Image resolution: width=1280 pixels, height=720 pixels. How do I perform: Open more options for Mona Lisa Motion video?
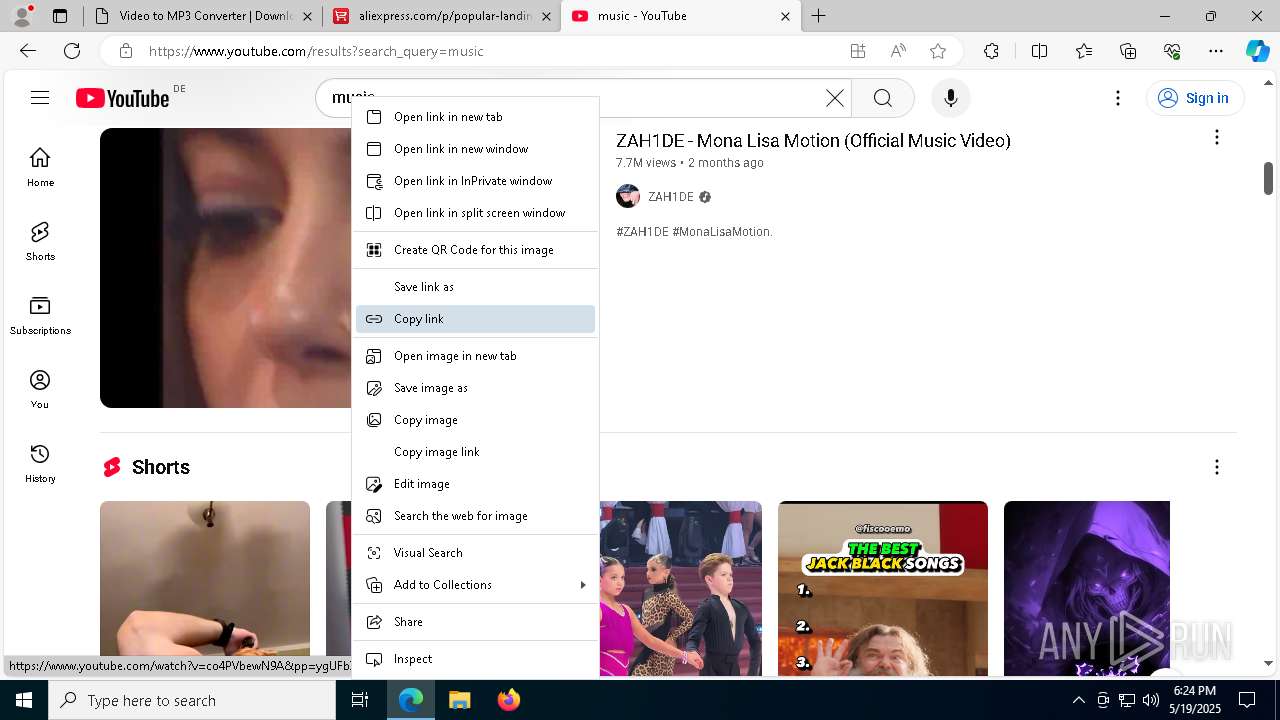click(x=1216, y=137)
